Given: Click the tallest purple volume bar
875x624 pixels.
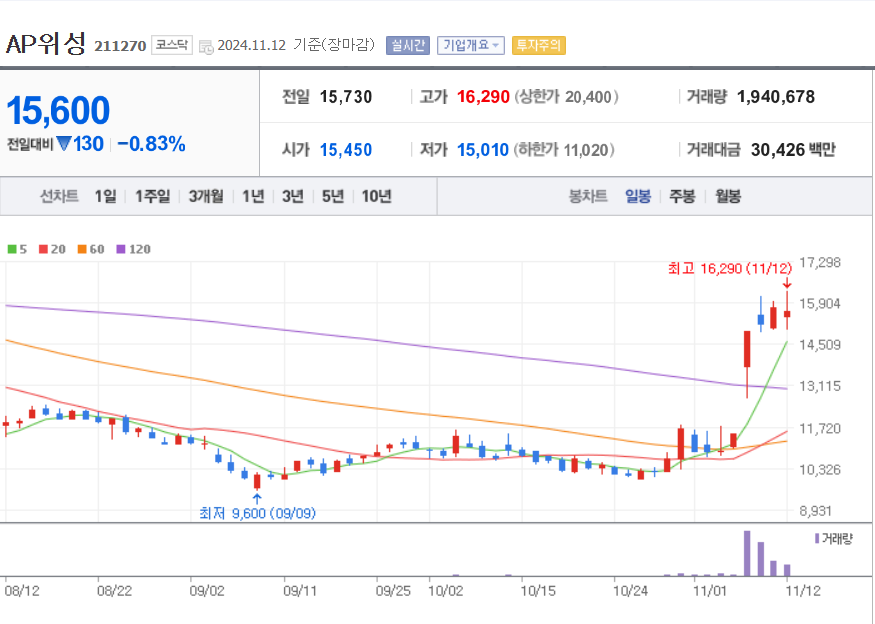Looking at the screenshot, I should [x=746, y=553].
